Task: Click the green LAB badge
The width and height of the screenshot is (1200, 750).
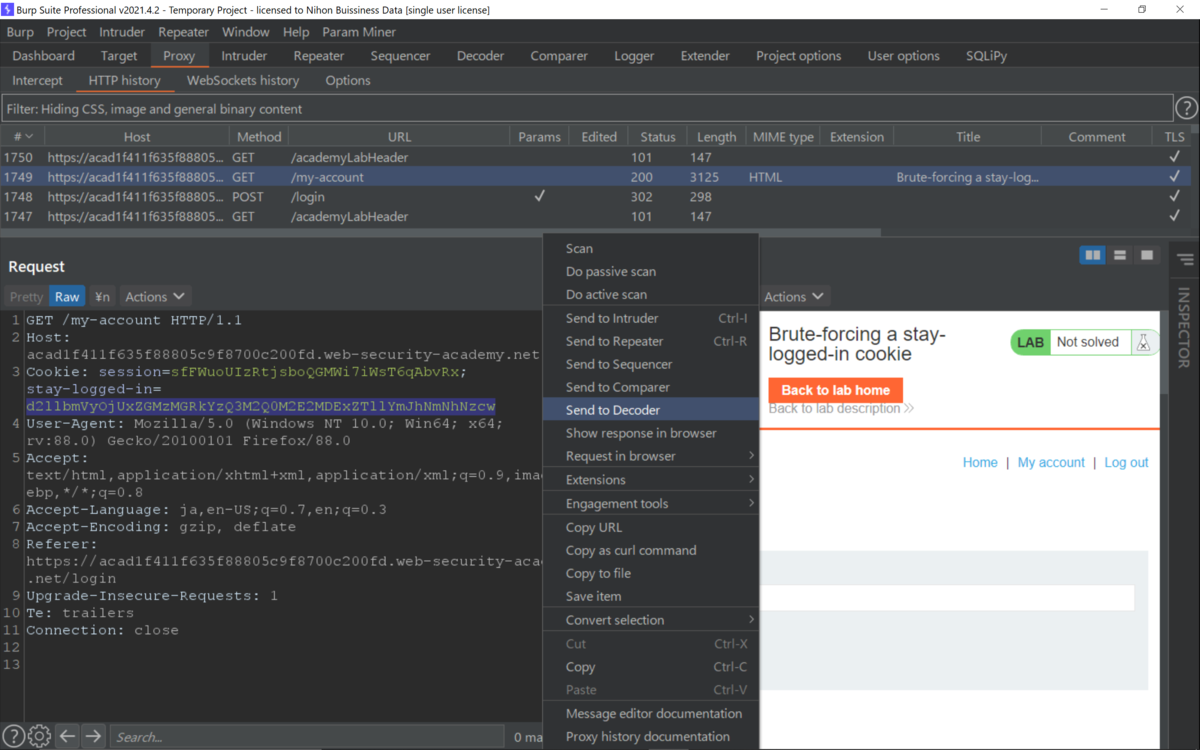Action: [1030, 342]
